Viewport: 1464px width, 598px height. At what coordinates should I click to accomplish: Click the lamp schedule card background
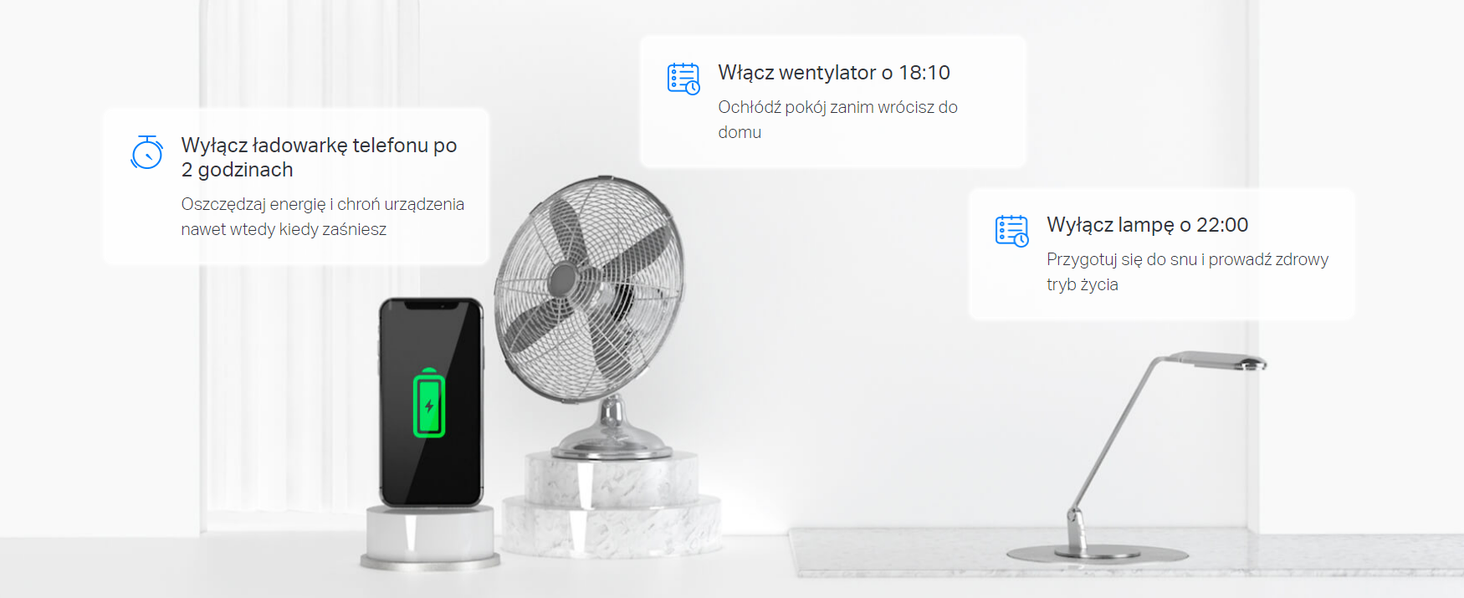[1161, 254]
